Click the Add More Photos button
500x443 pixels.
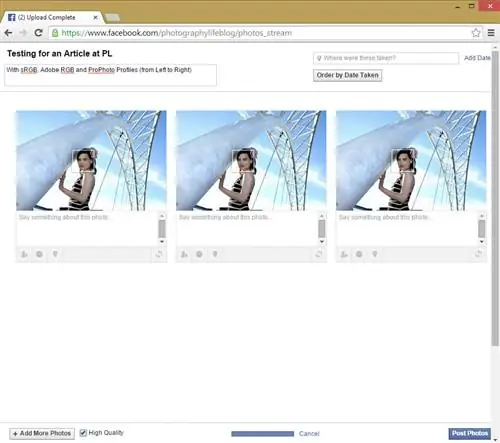click(42, 433)
